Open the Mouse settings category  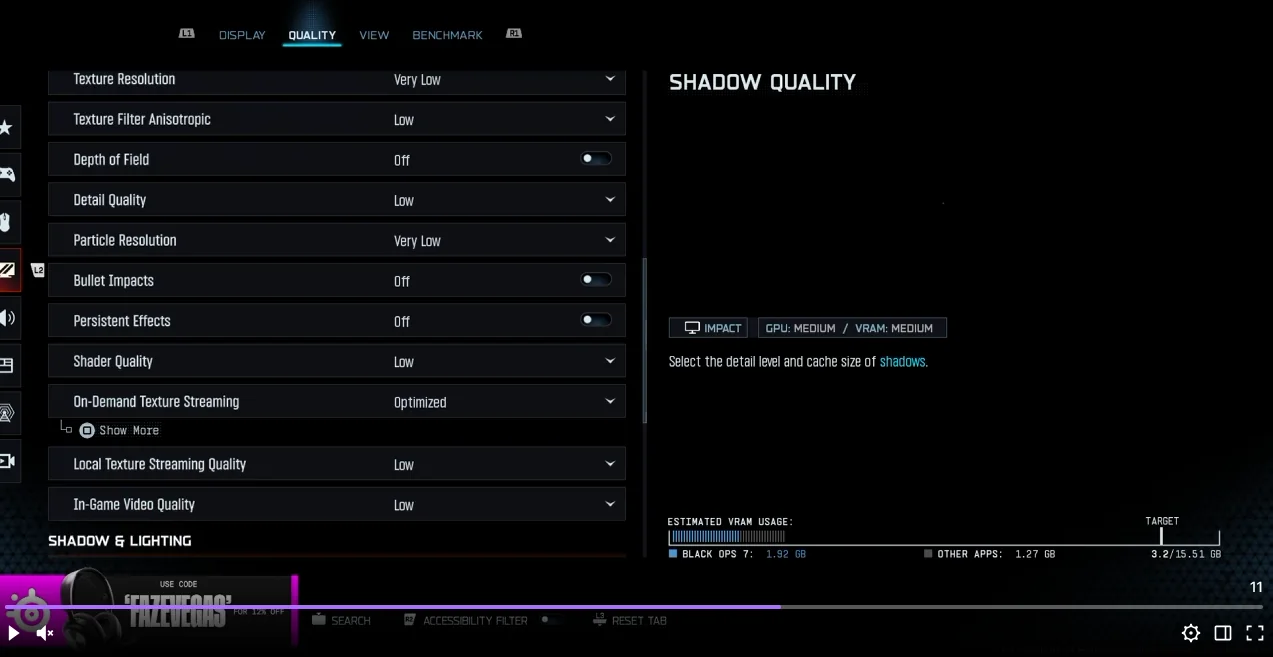pos(8,222)
